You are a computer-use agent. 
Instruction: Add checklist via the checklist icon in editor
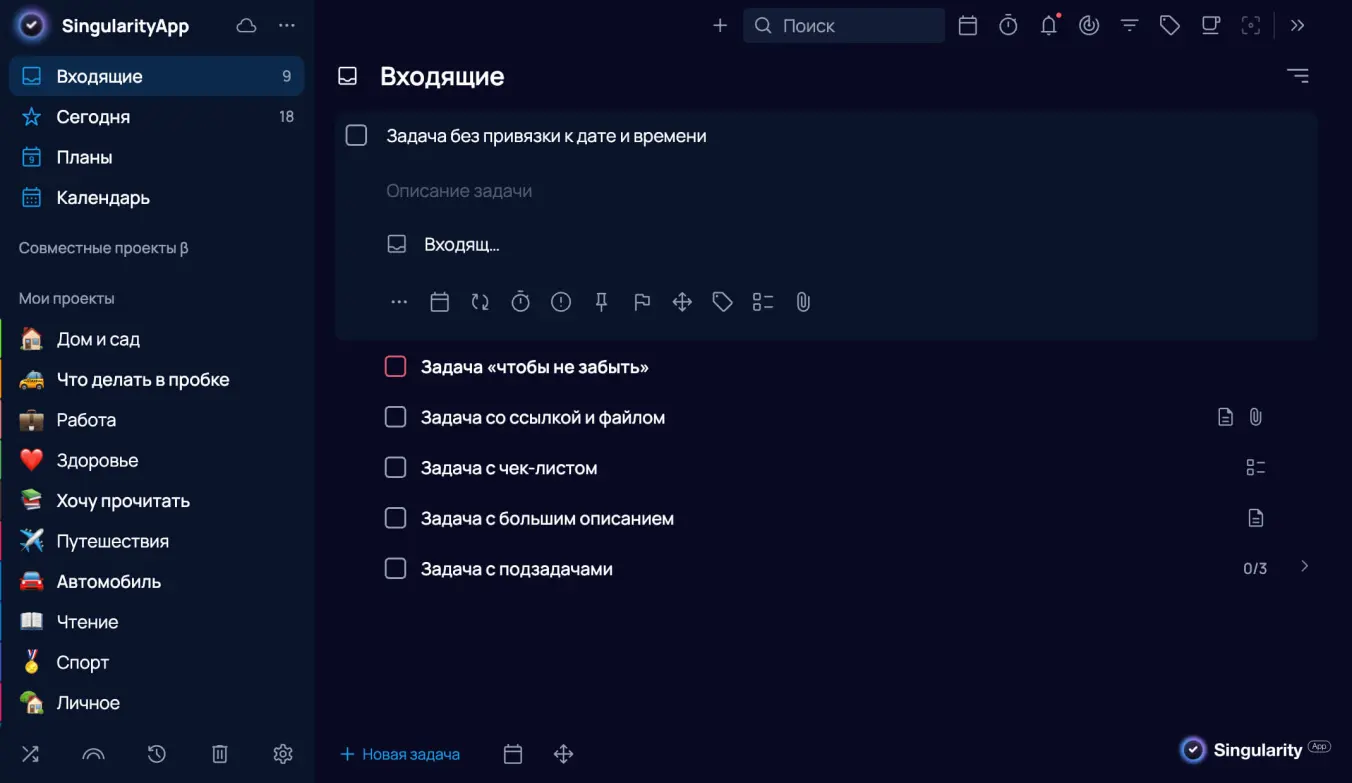coord(763,302)
